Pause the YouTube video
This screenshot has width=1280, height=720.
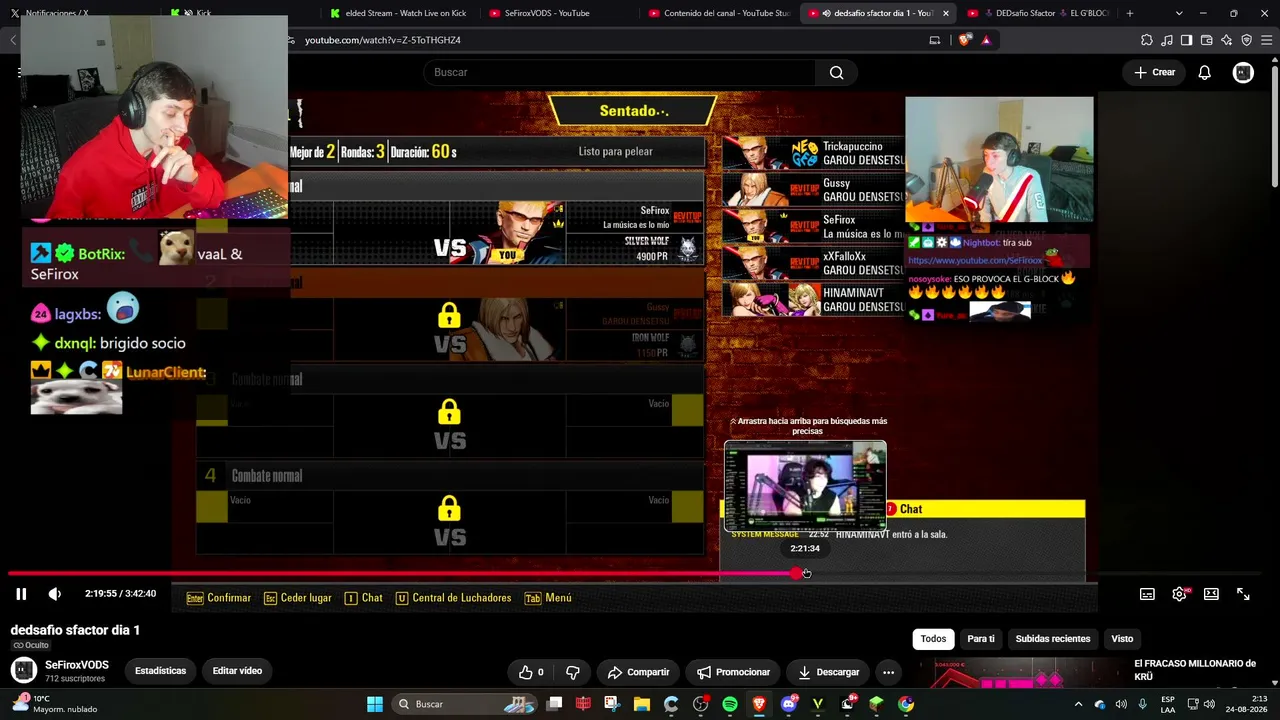(x=21, y=594)
